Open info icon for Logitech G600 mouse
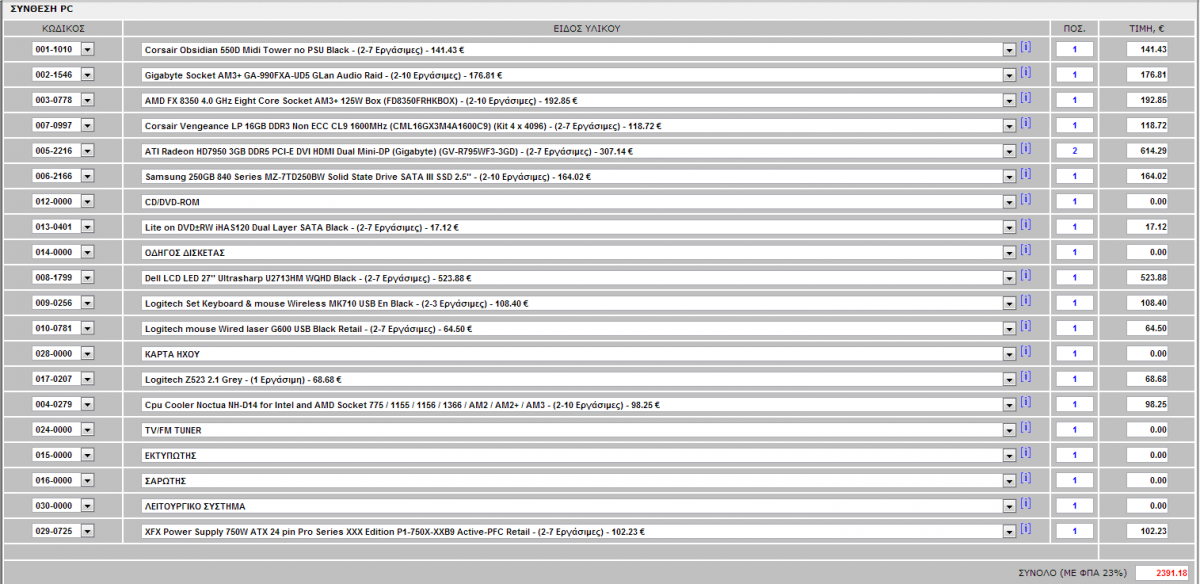 point(1026,325)
